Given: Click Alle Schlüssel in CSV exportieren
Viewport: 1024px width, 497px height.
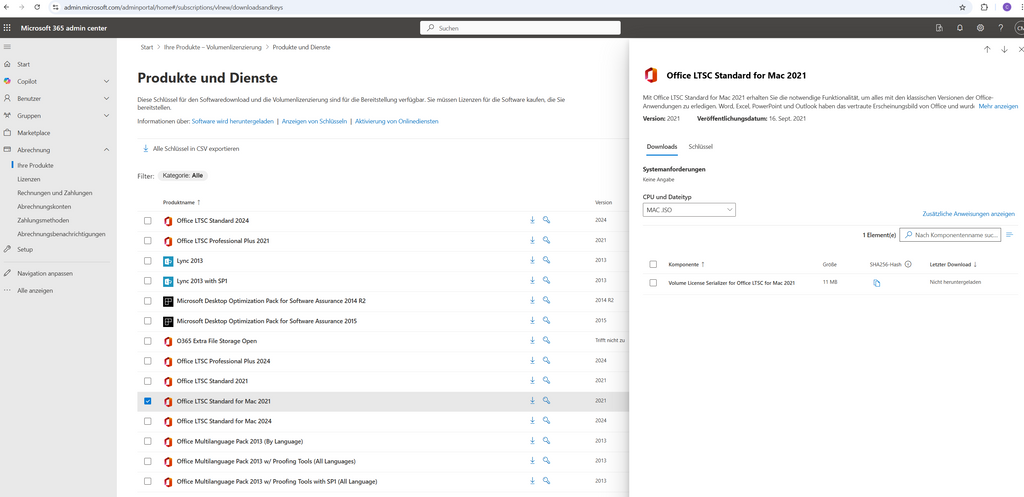Looking at the screenshot, I should click(x=191, y=149).
